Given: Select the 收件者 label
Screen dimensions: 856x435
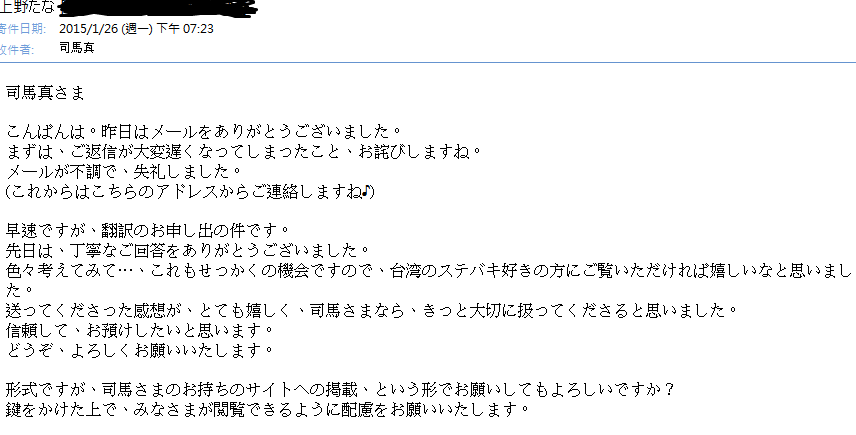Looking at the screenshot, I should 17,49.
